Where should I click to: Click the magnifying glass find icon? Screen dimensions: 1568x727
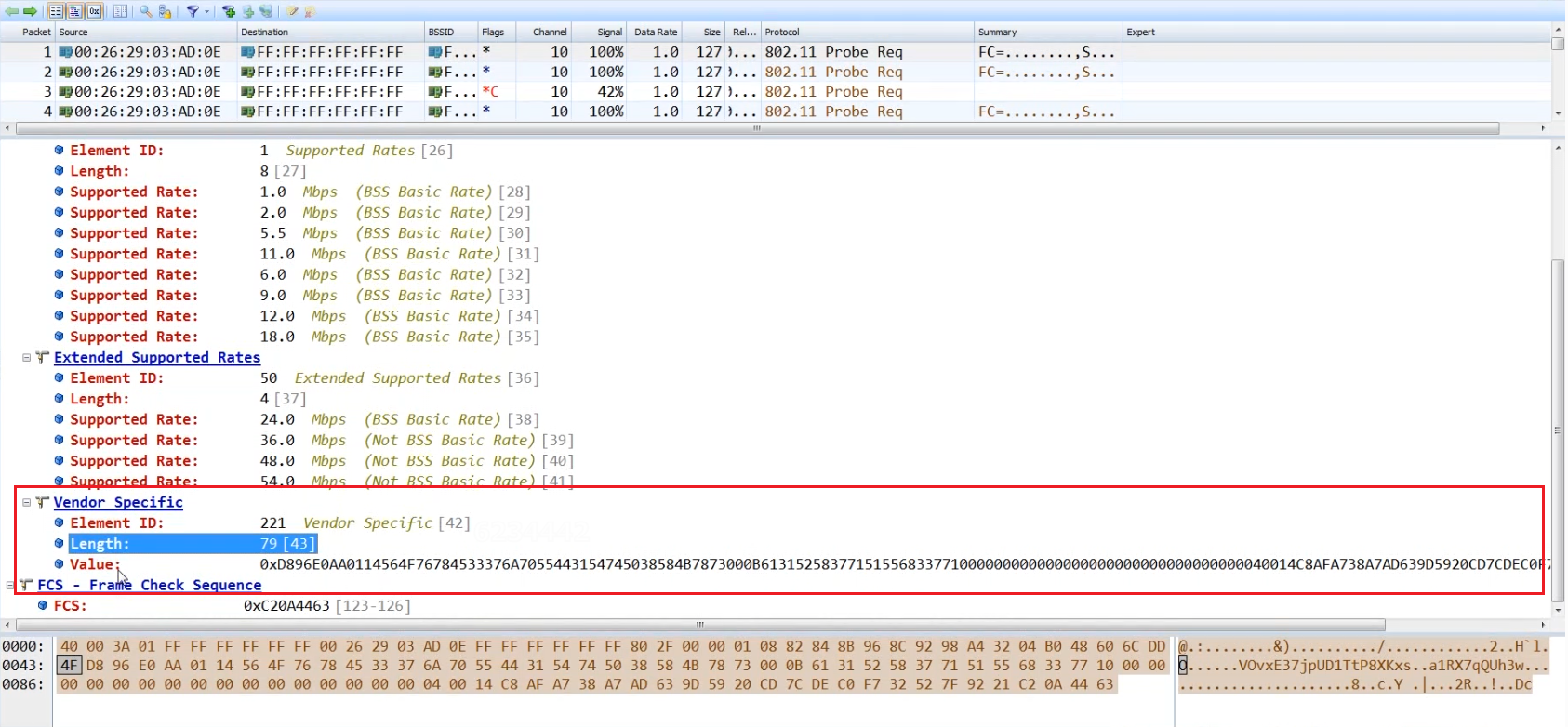(146, 11)
